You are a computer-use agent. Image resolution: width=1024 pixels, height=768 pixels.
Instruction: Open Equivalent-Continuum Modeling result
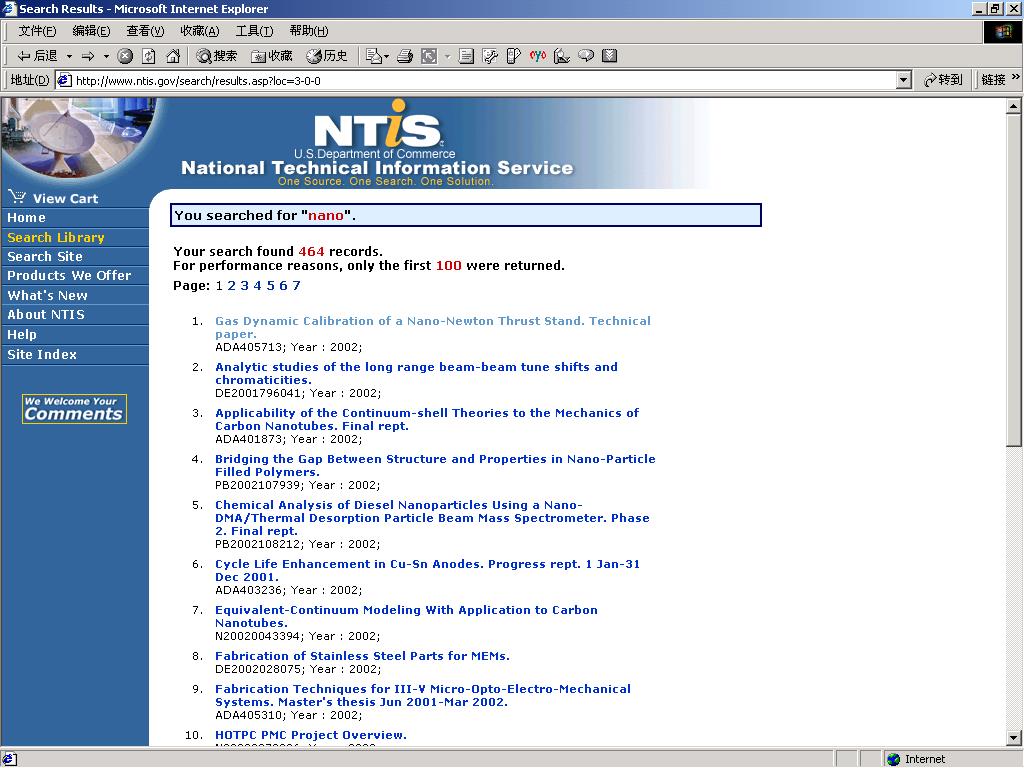[406, 616]
